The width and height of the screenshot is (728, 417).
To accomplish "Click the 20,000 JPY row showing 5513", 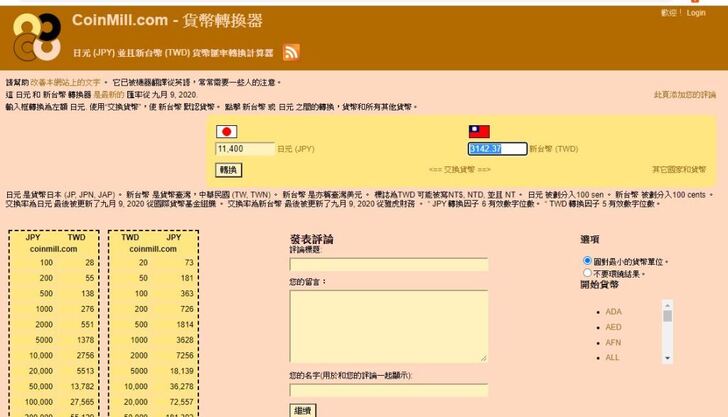I will 54,371.
